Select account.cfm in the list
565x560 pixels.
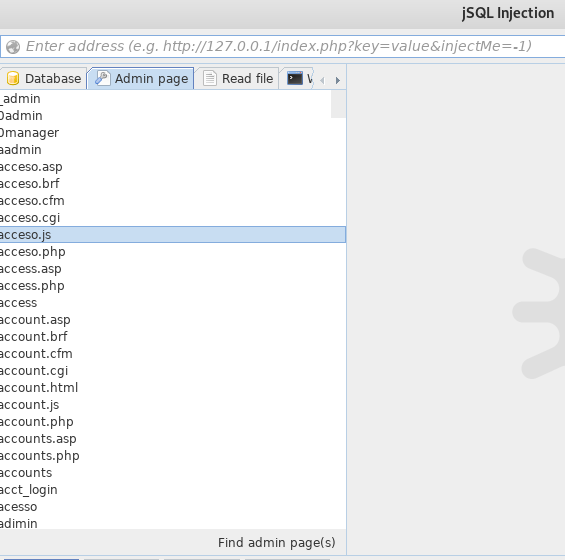point(173,354)
